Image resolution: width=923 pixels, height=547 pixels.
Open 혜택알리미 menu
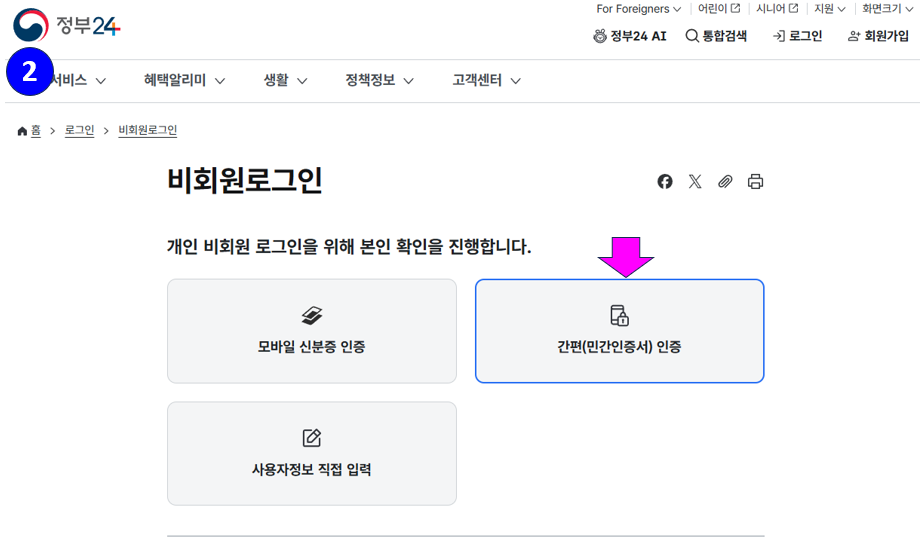(x=184, y=80)
